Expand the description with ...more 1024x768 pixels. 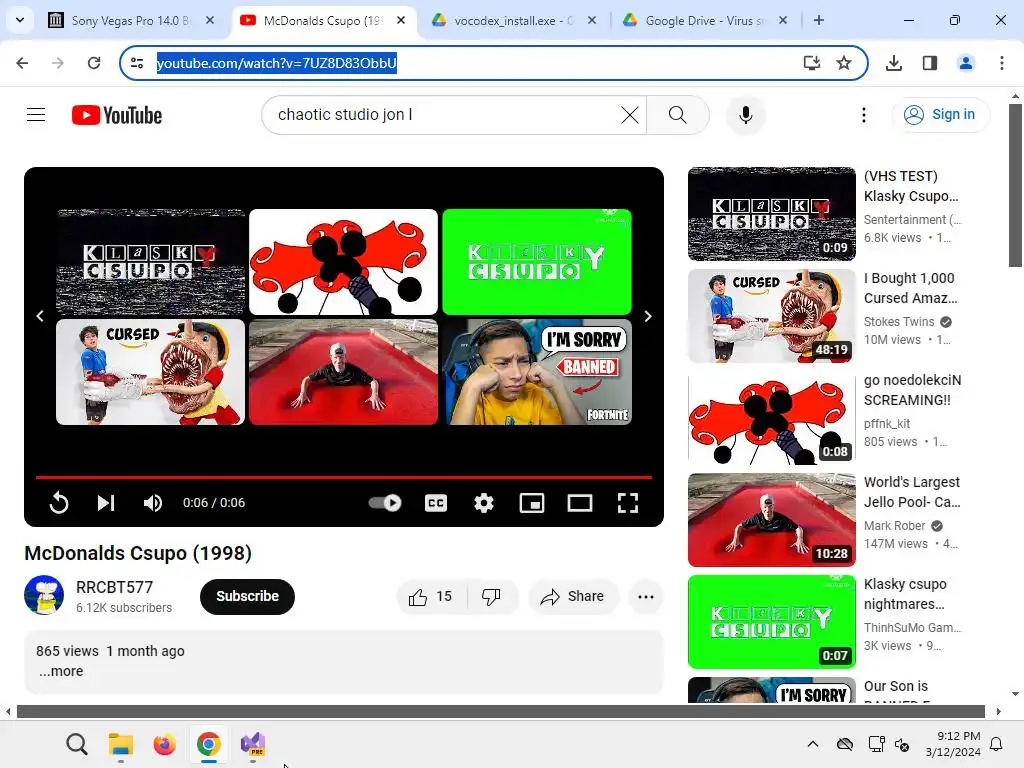click(61, 671)
